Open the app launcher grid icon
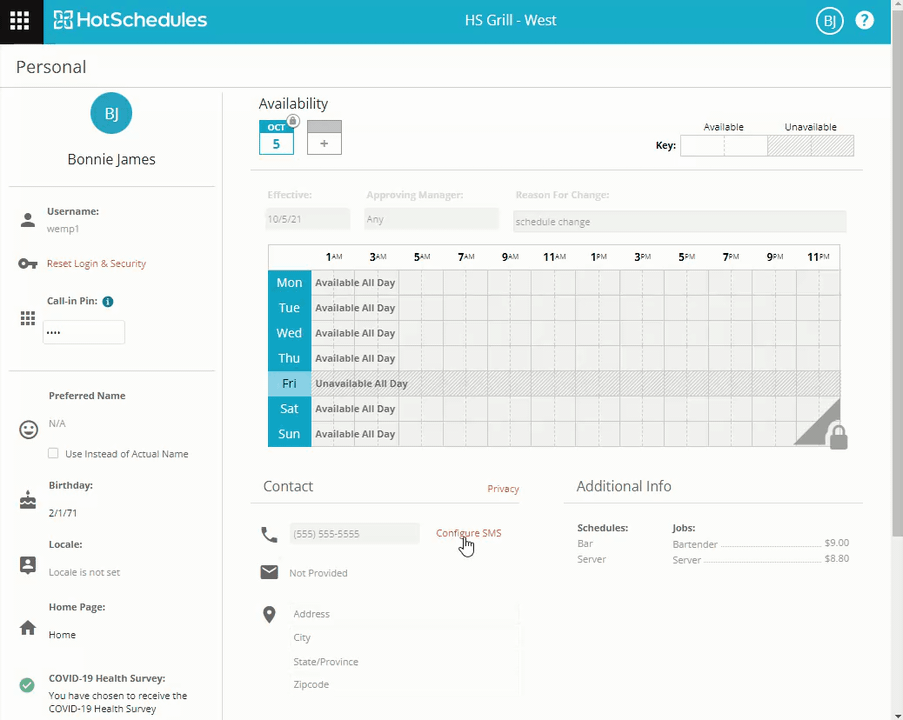The image size is (903, 720). click(20, 21)
